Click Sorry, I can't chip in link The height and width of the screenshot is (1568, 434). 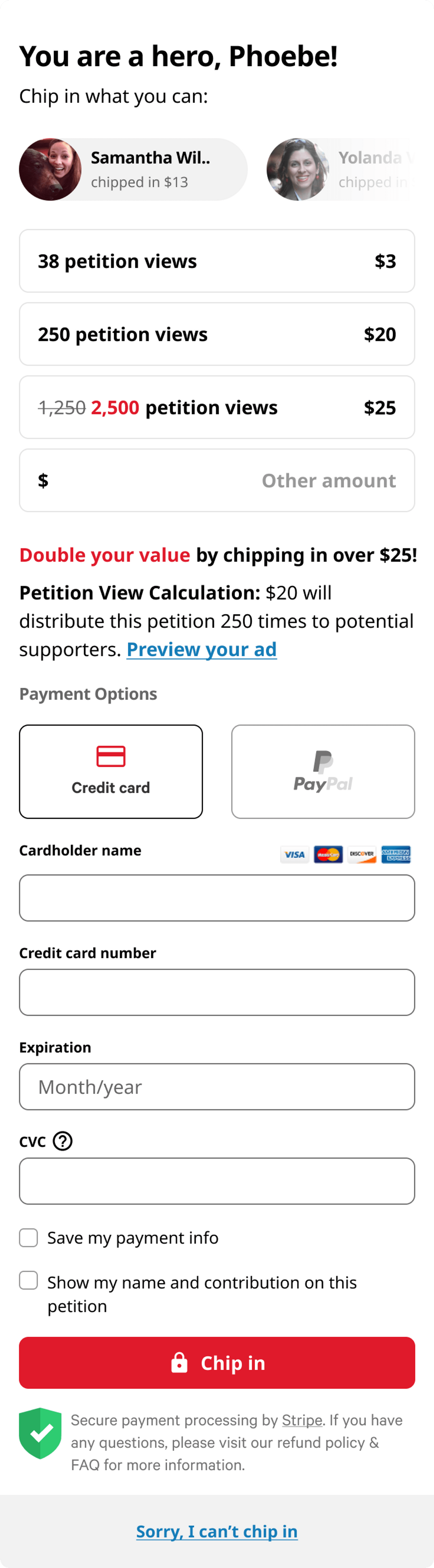[217, 1531]
